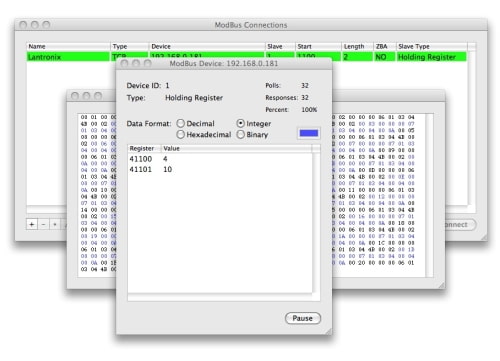The image size is (500, 361).
Task: Open the blue color swatch
Action: pos(309,133)
